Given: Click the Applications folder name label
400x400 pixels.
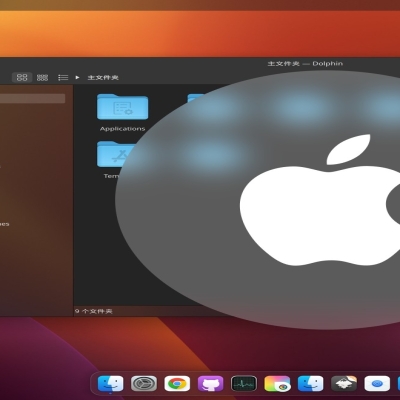Looking at the screenshot, I should 123,129.
